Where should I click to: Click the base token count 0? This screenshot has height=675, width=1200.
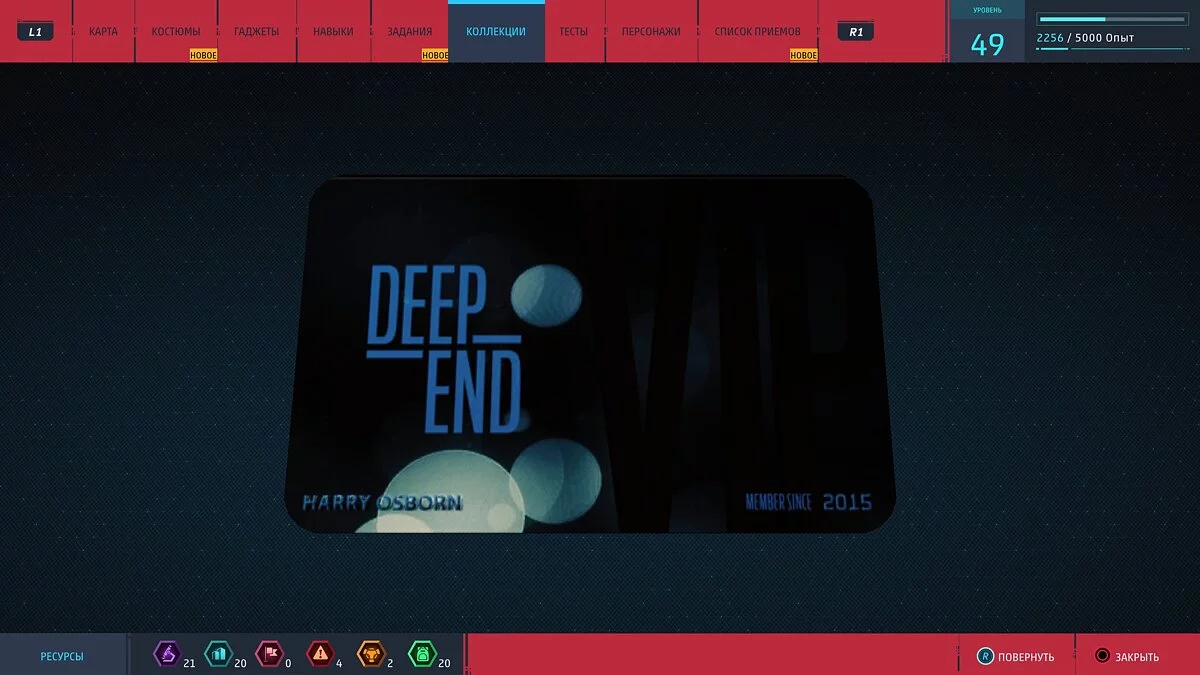point(288,662)
